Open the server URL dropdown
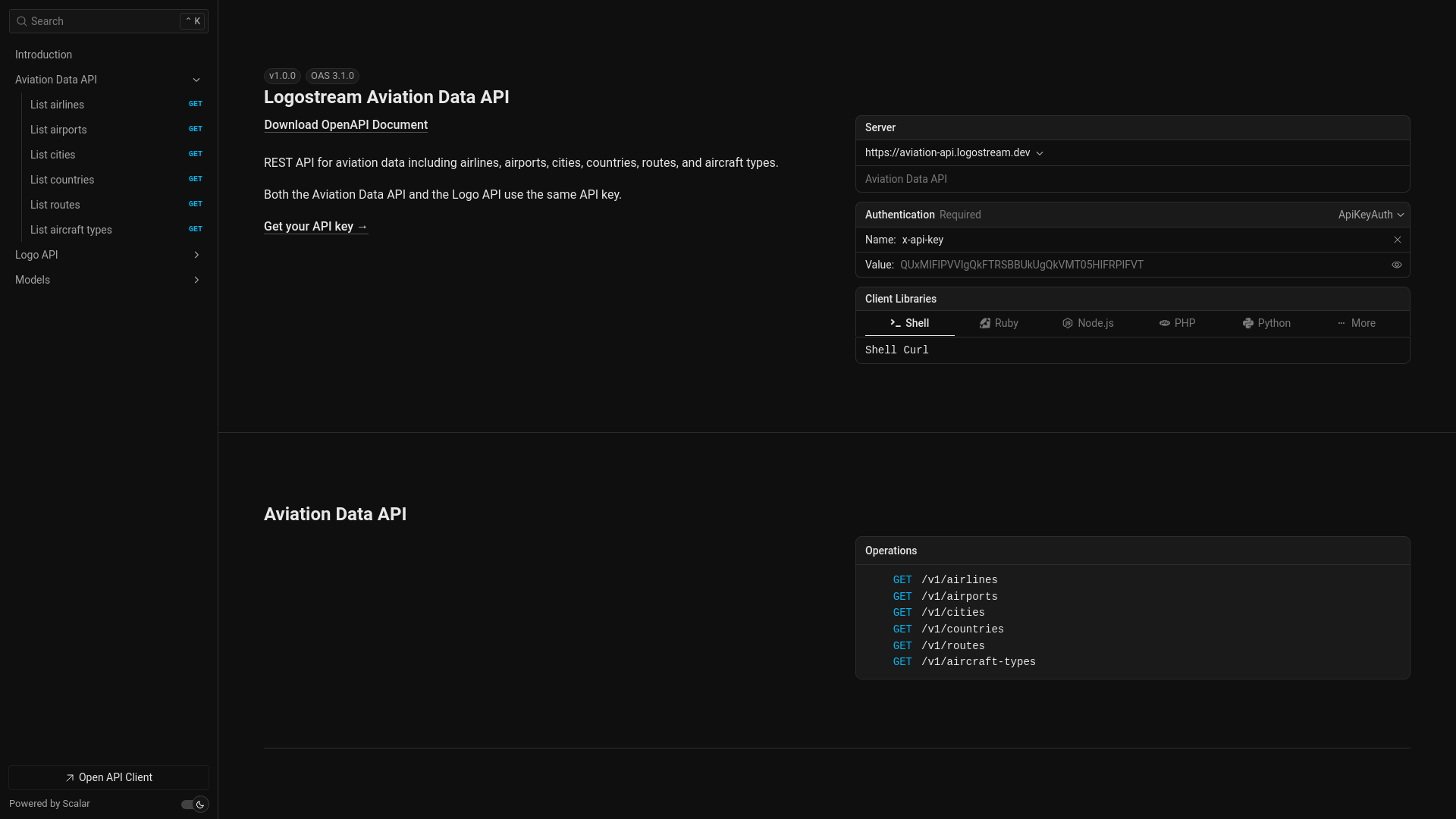This screenshot has height=819, width=1456. (955, 152)
